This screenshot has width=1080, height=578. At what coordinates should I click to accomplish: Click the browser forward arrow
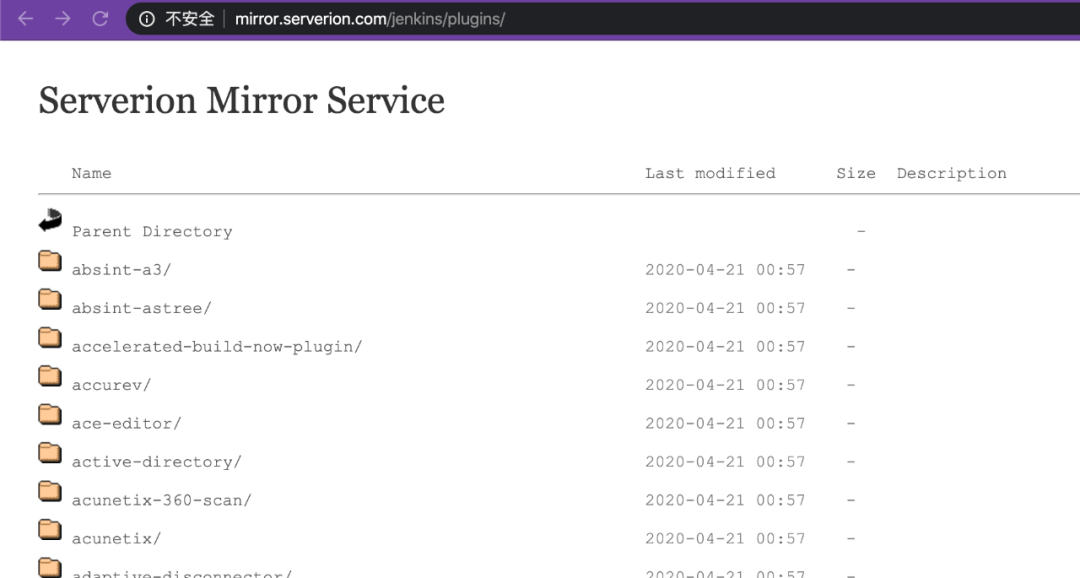[x=62, y=19]
